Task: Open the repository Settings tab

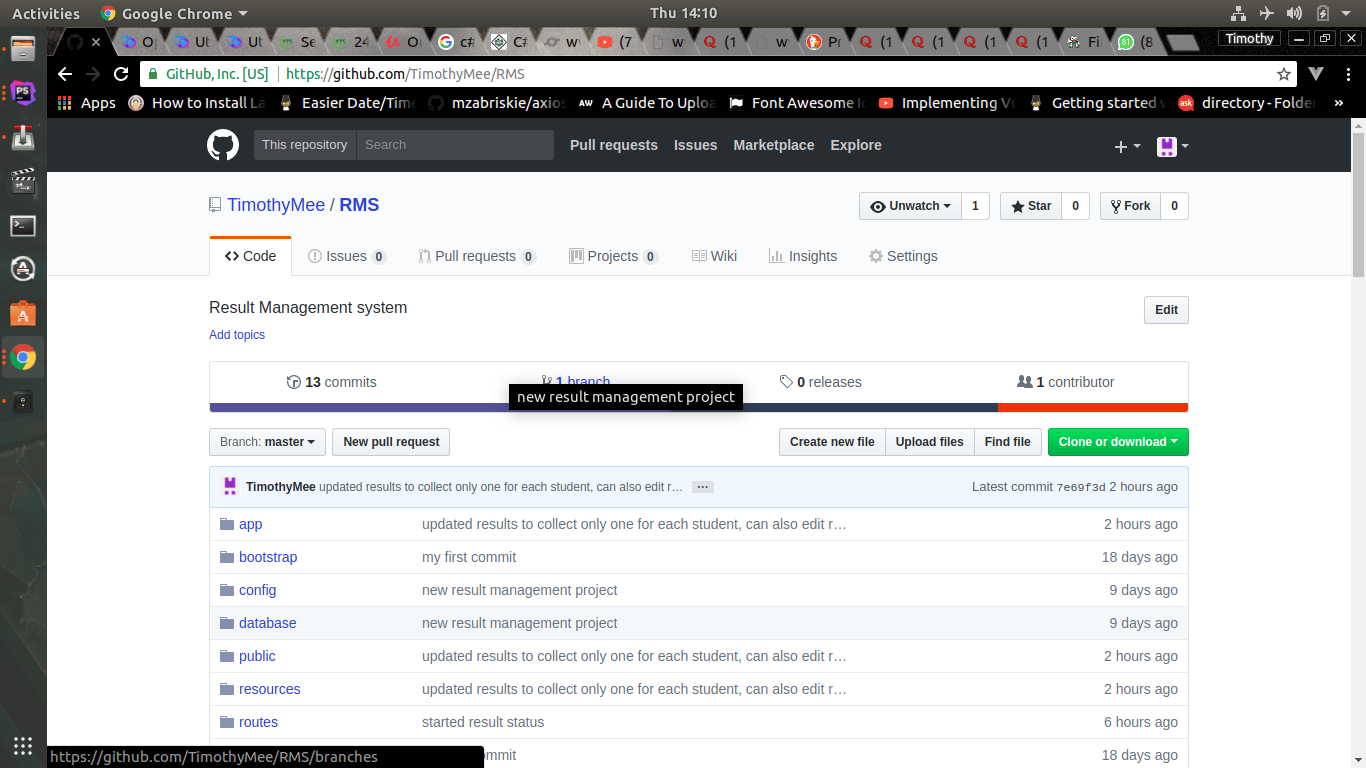Action: pyautogui.click(x=902, y=256)
